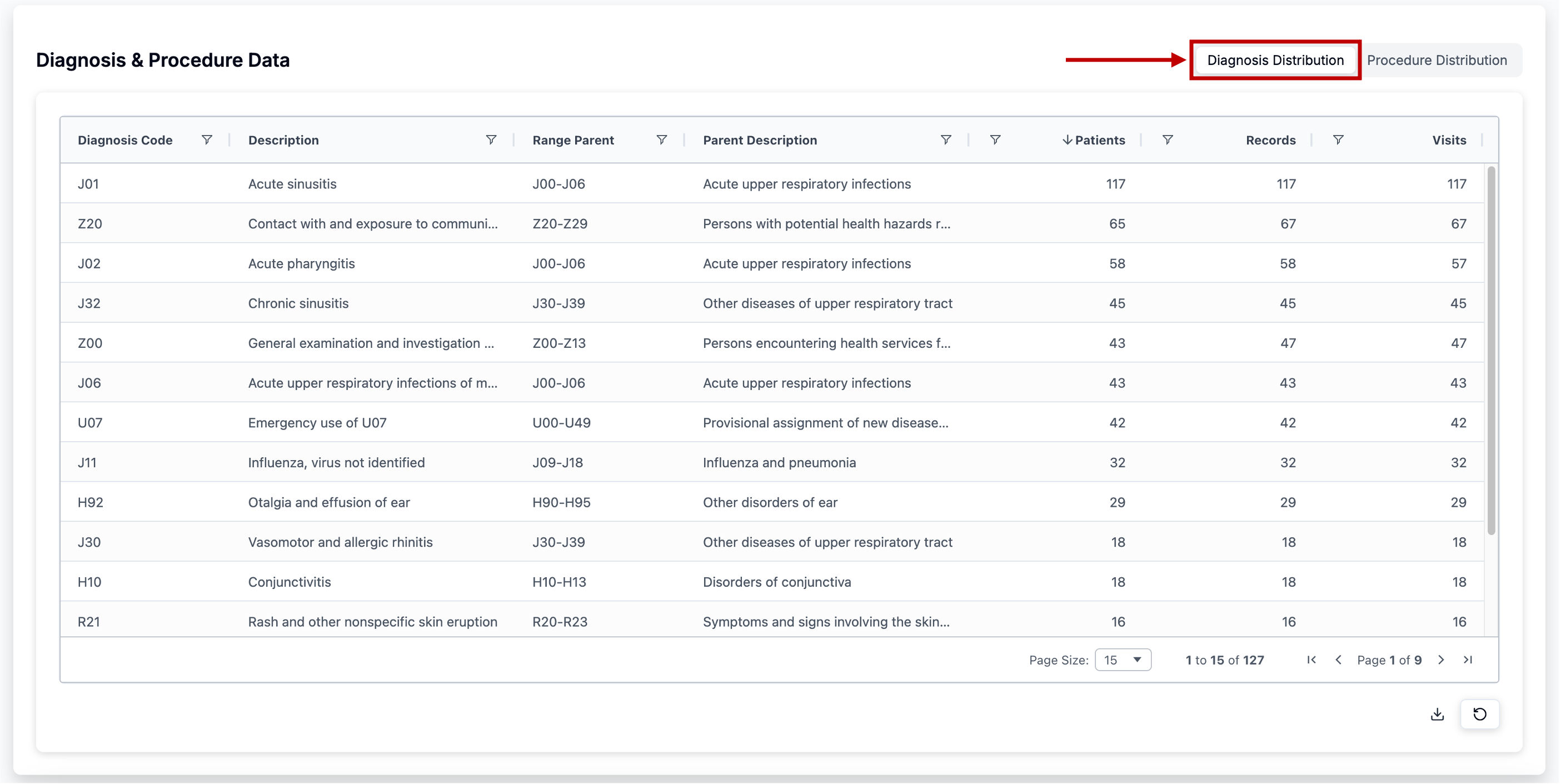Viewport: 1561px width, 784px height.
Task: Open the Description column filter icon
Action: [491, 140]
